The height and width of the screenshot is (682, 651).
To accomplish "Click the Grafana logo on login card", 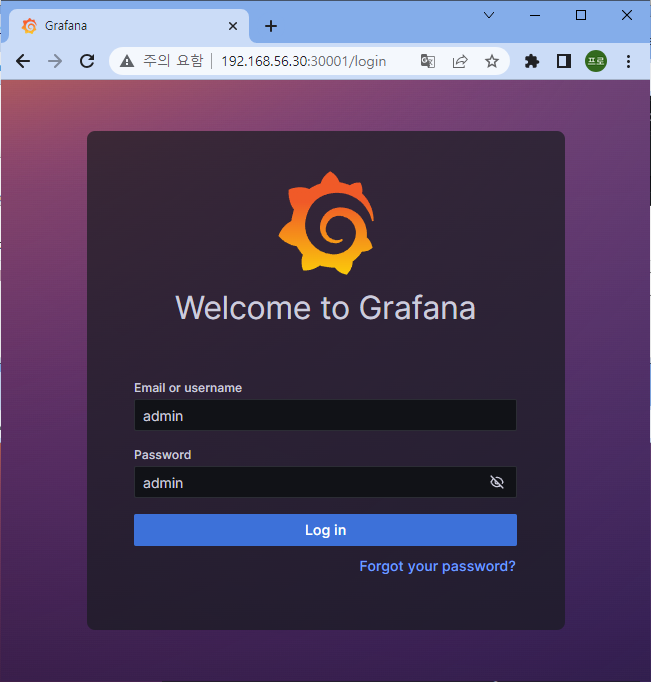I will tap(327, 223).
